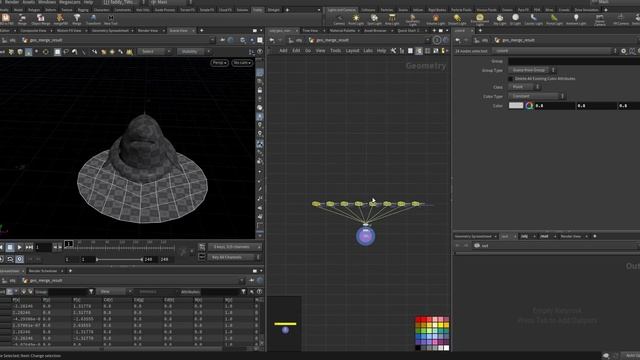The width and height of the screenshot is (640, 360).
Task: Open the Key All Channels dropdown
Action: click(234, 257)
